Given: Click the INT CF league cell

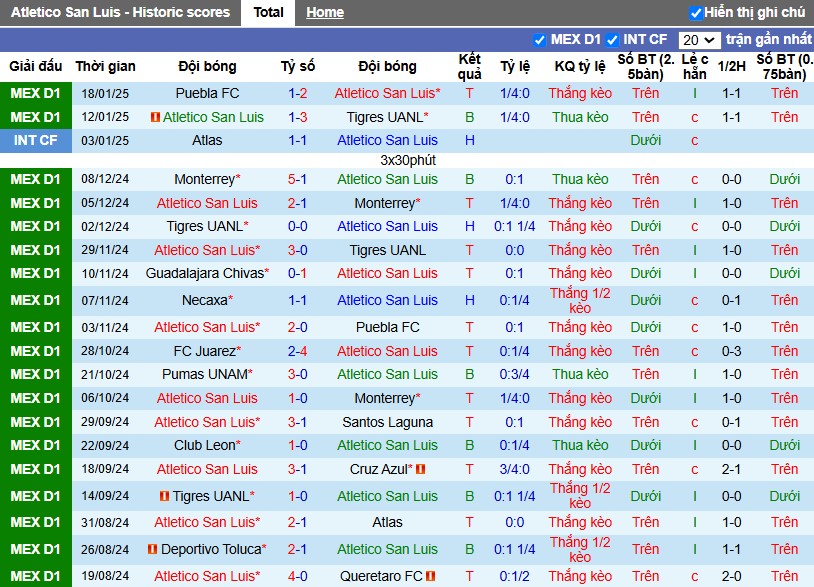Looking at the screenshot, I should coord(36,140).
